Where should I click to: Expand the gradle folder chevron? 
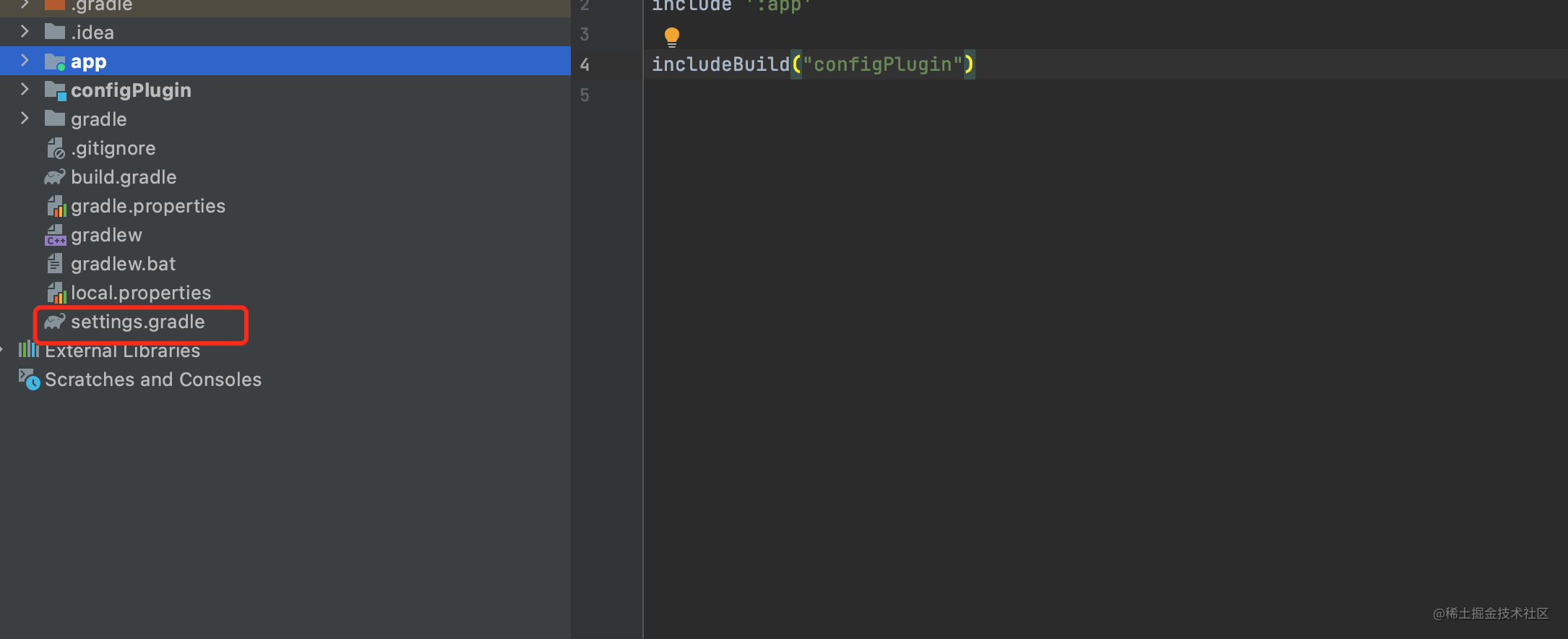(x=25, y=119)
